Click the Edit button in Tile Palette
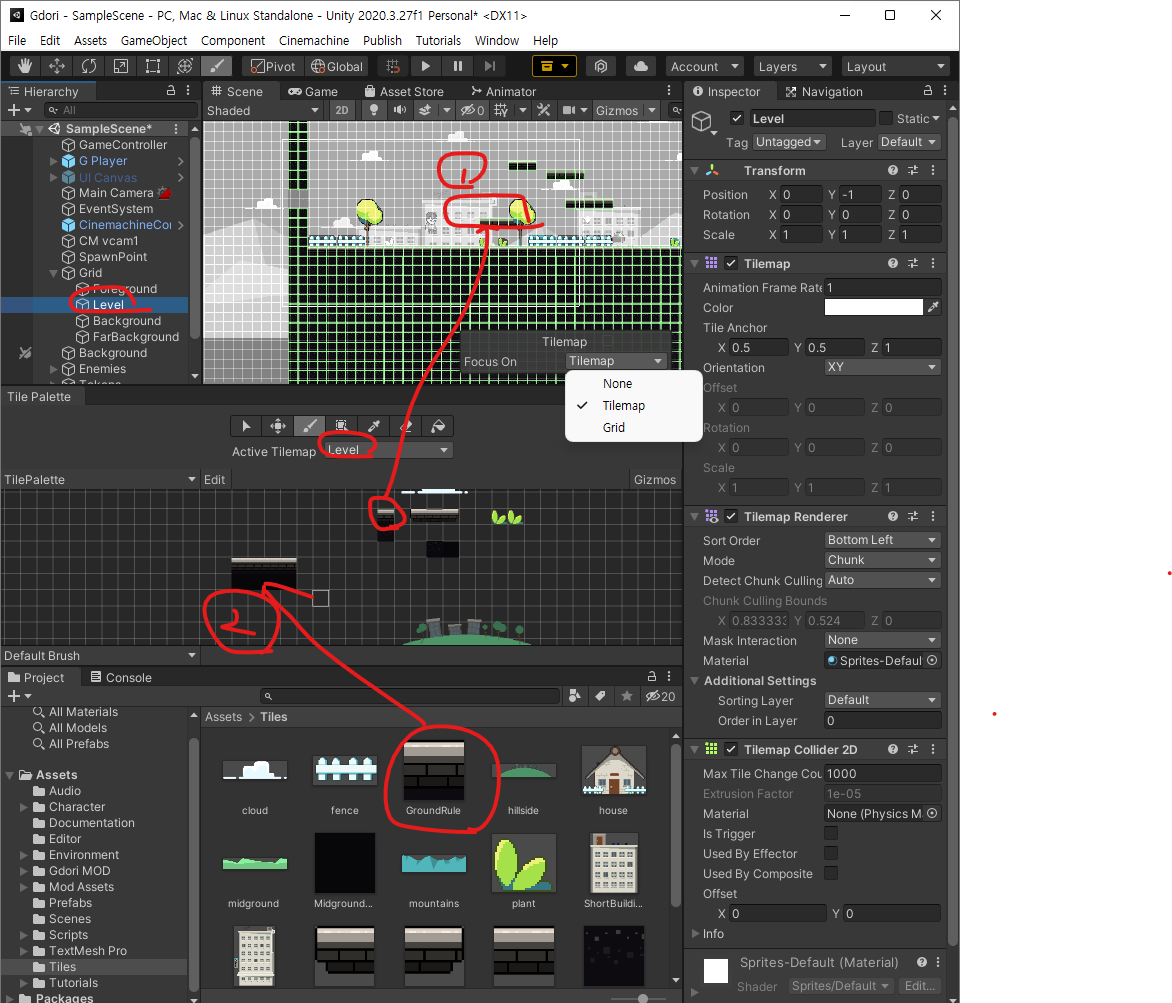The width and height of the screenshot is (1172, 1003). click(215, 479)
